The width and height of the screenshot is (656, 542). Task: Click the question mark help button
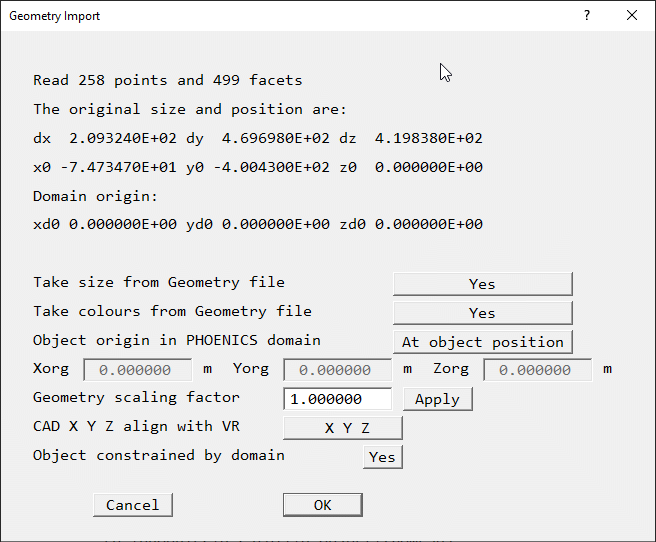(x=587, y=16)
